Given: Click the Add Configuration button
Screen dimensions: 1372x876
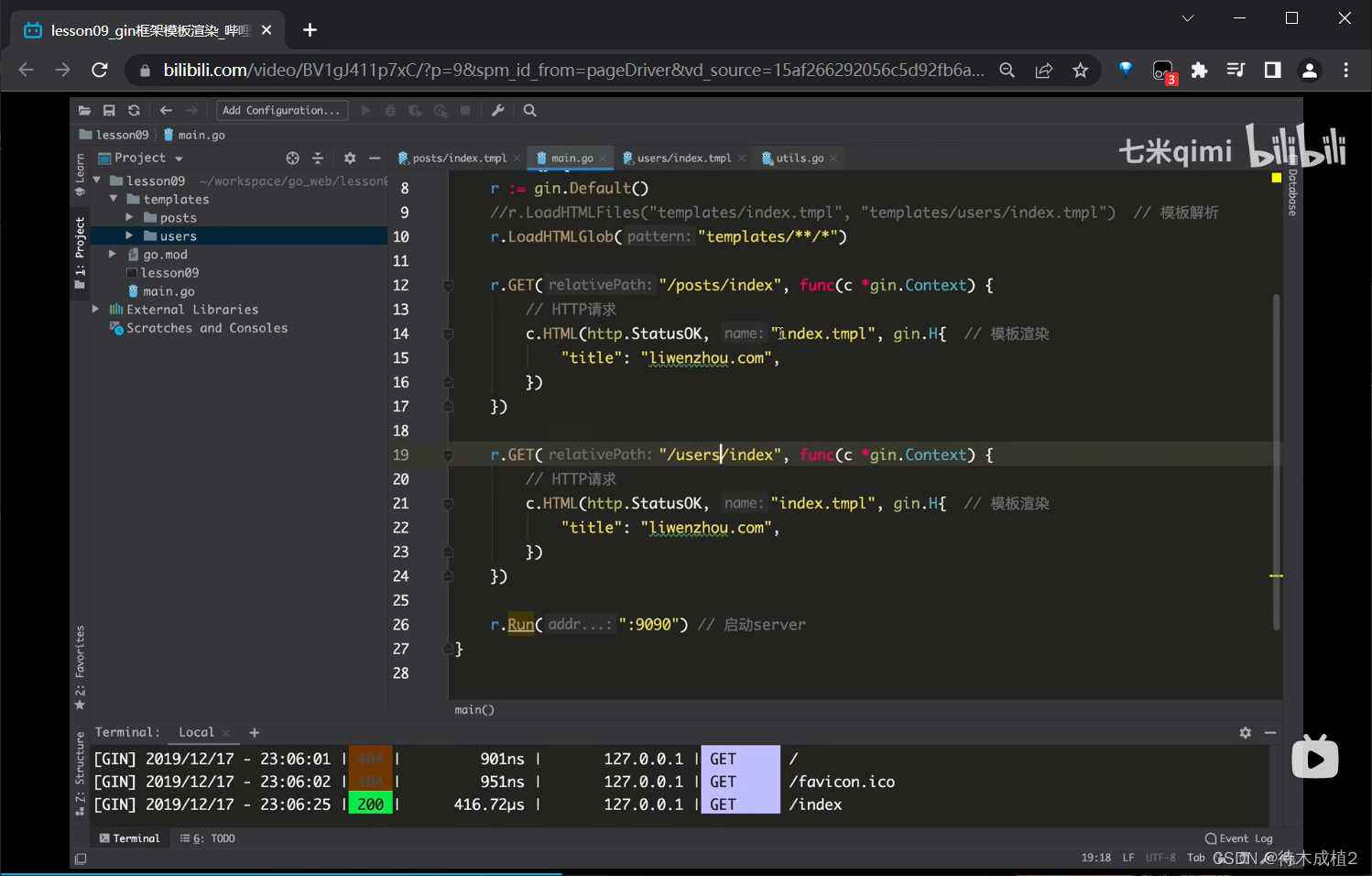Looking at the screenshot, I should (282, 111).
